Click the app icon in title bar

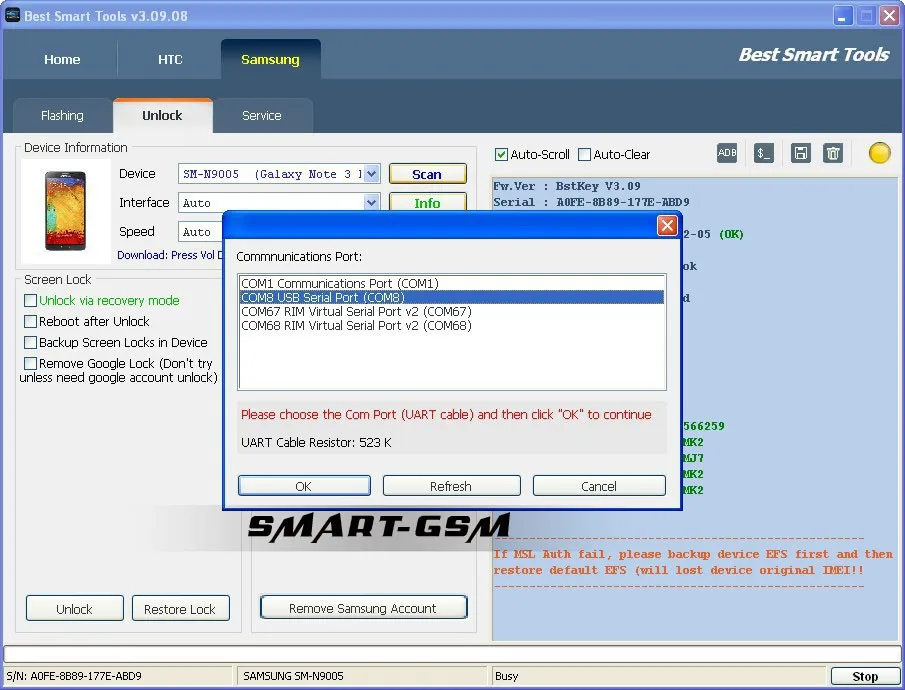click(12, 15)
